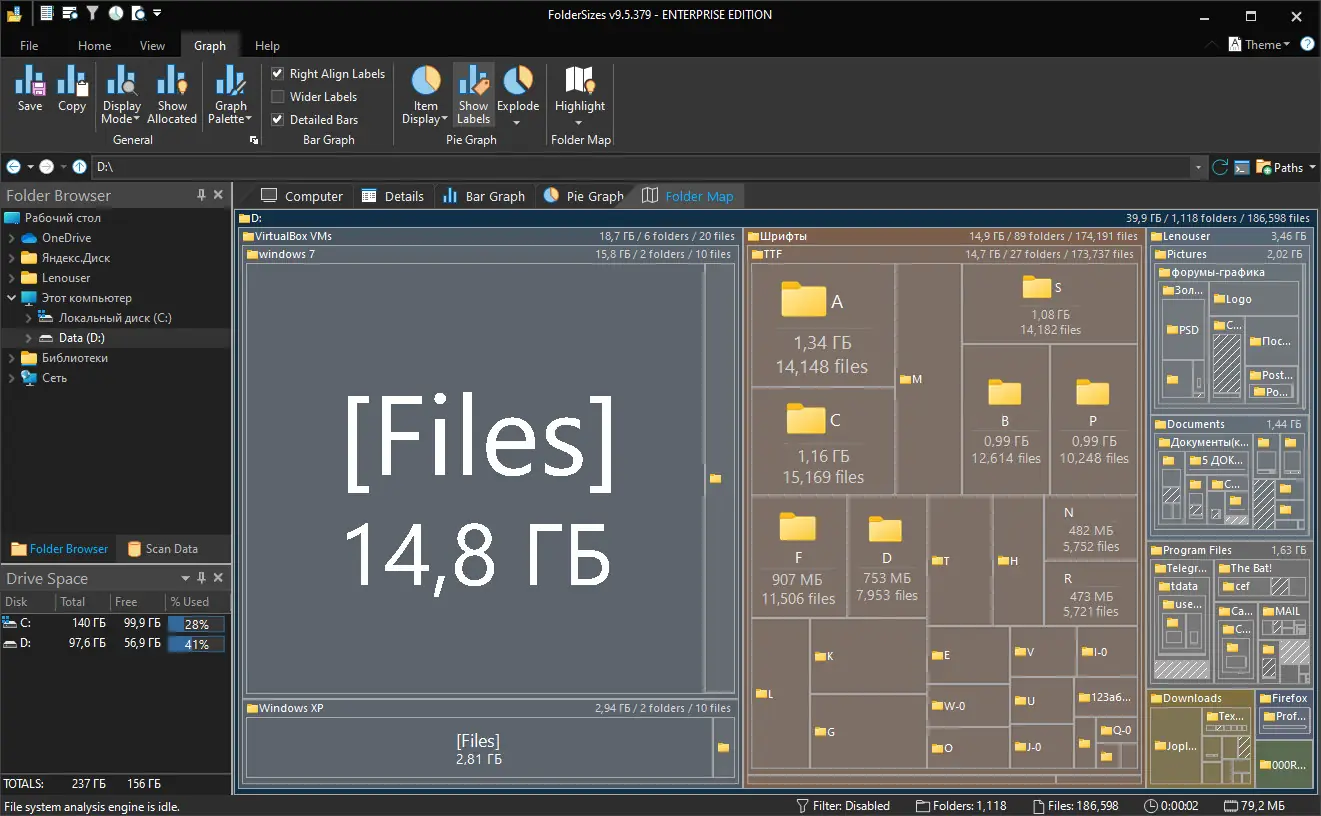Pin the Folder Browser panel
Image resolution: width=1321 pixels, height=816 pixels.
[x=202, y=195]
